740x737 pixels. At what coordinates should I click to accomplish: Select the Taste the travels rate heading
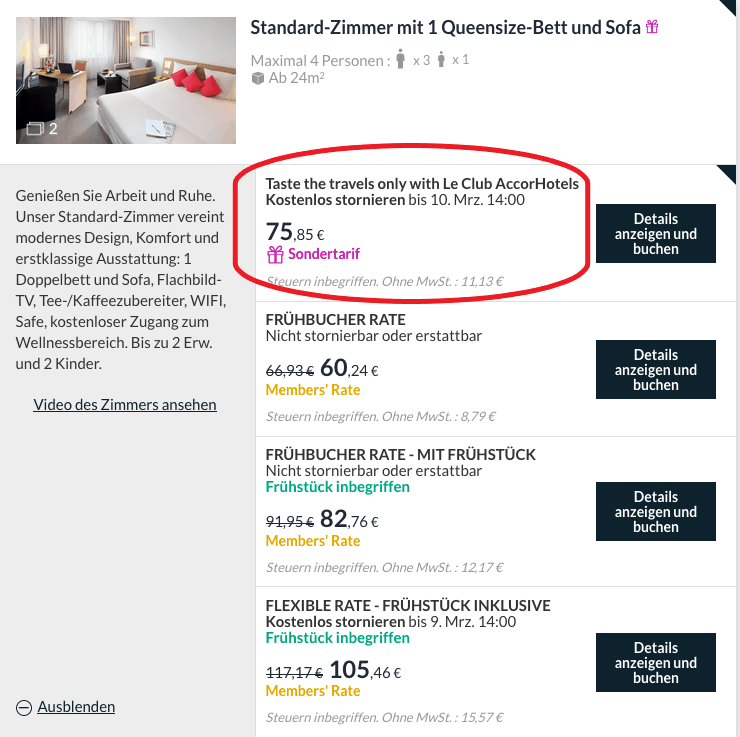(422, 184)
